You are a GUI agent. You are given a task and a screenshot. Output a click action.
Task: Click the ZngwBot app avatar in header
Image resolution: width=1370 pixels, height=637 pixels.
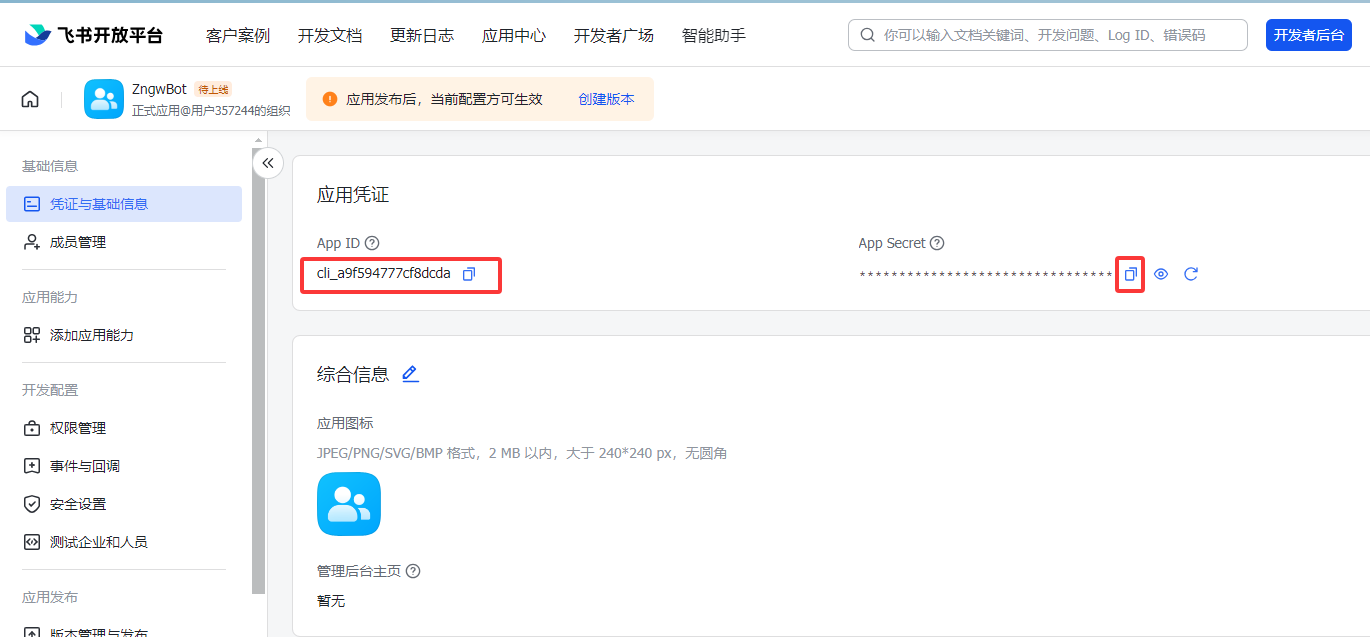[104, 99]
